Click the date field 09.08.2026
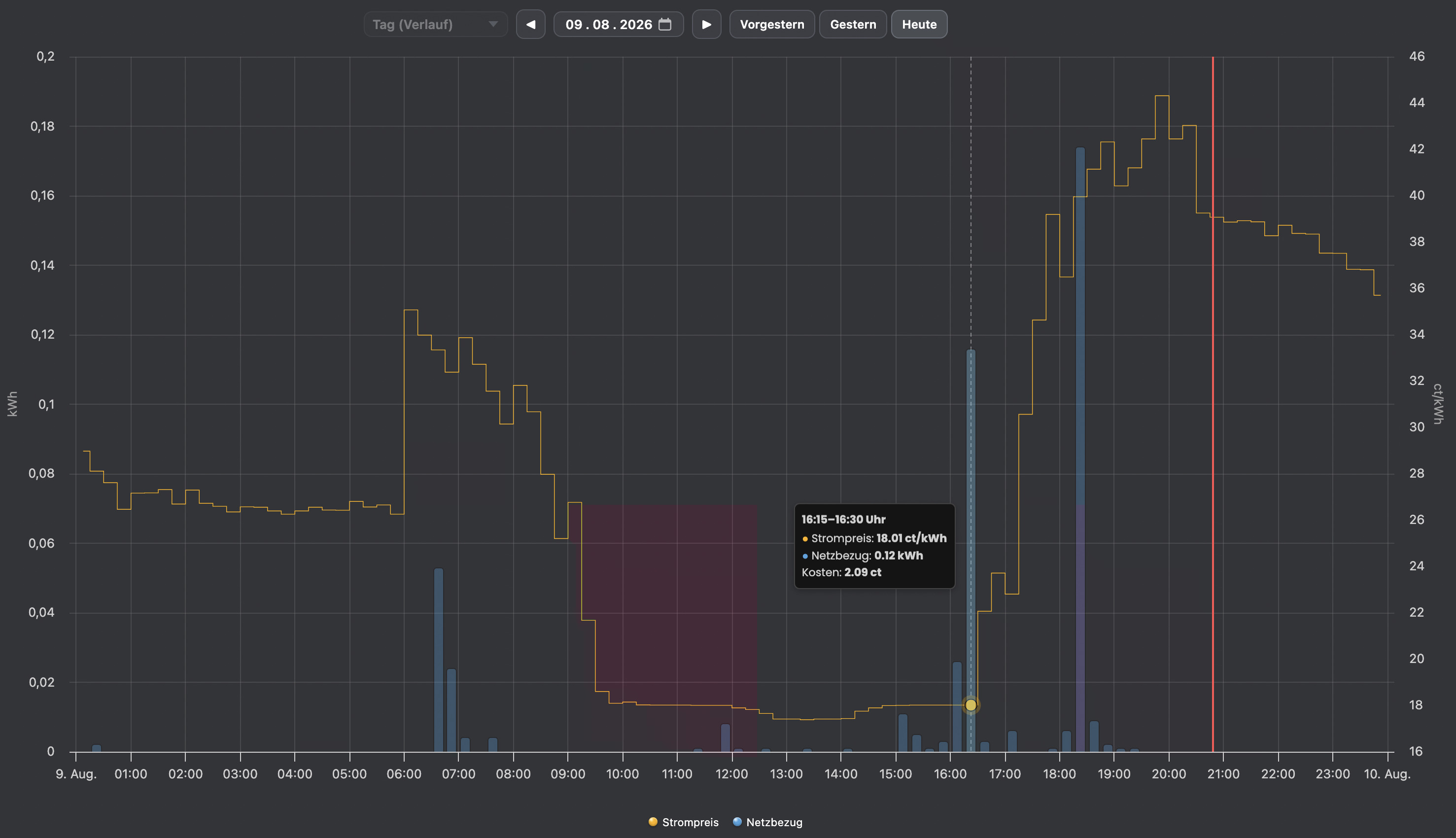This screenshot has height=838, width=1456. click(x=619, y=24)
